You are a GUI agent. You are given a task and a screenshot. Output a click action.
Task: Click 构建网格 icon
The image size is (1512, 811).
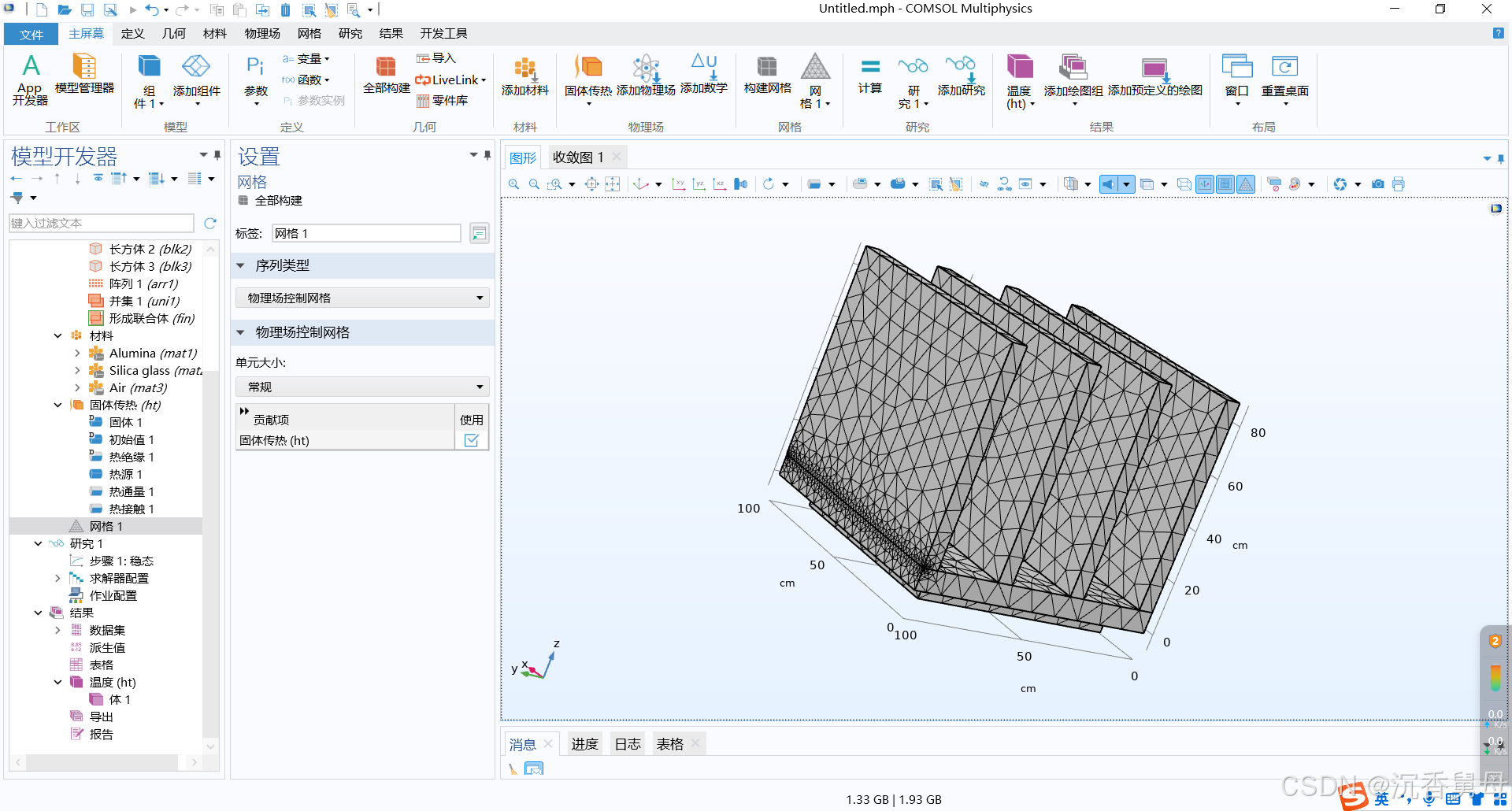point(767,74)
